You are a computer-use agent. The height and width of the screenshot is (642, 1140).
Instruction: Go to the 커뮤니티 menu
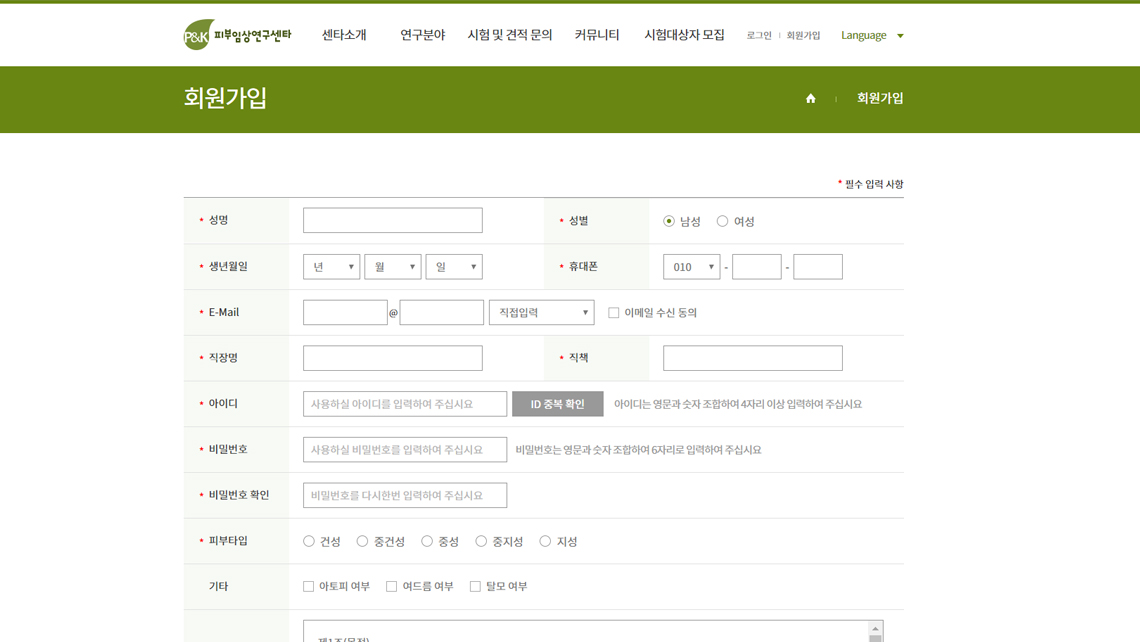pyautogui.click(x=597, y=35)
